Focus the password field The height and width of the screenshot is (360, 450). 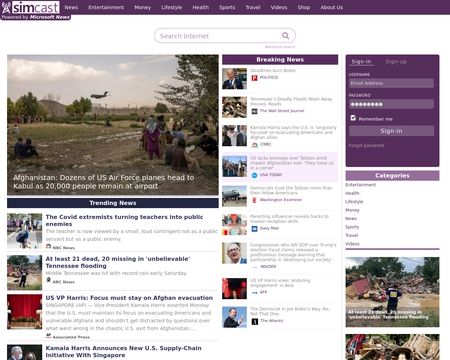coord(391,104)
